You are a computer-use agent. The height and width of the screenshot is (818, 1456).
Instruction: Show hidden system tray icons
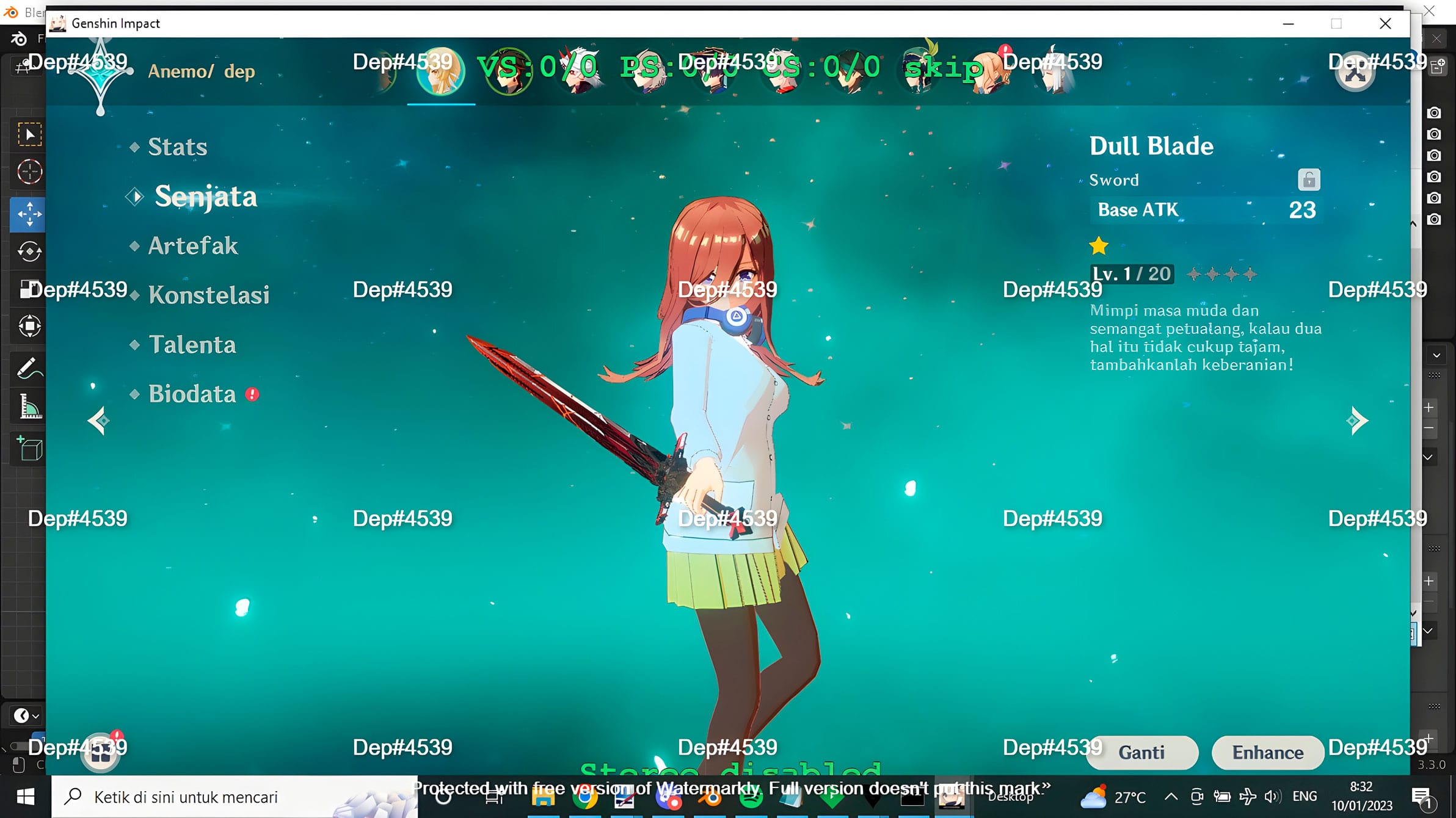click(x=1171, y=797)
